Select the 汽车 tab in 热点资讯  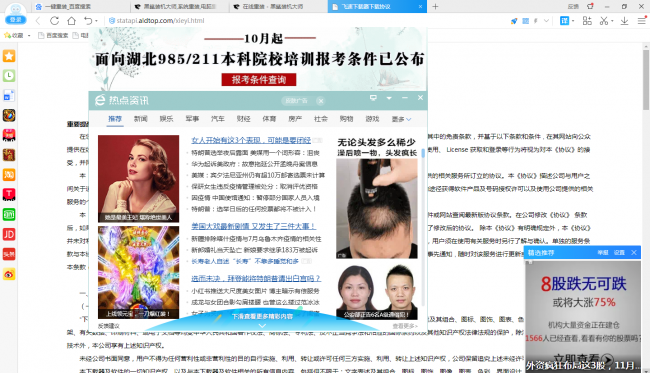[218, 119]
